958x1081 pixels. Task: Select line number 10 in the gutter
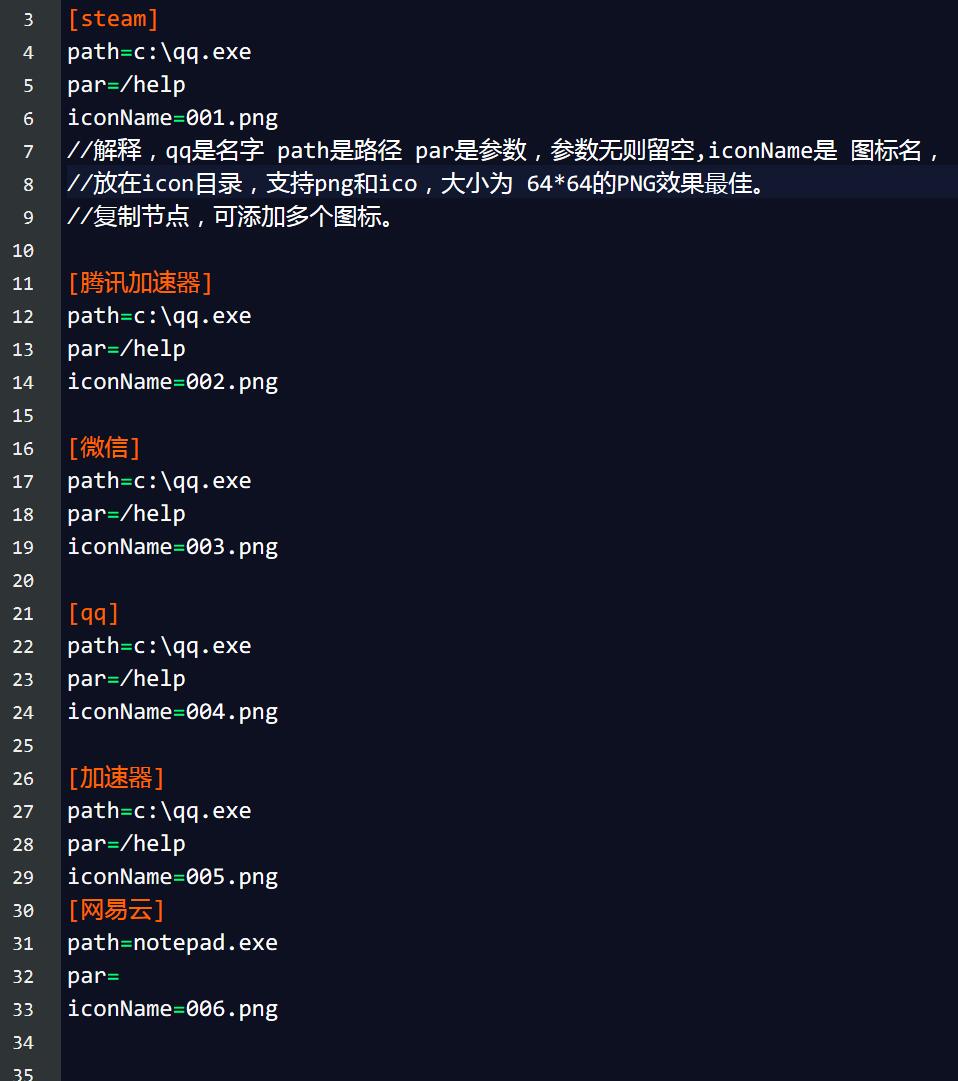pyautogui.click(x=23, y=250)
